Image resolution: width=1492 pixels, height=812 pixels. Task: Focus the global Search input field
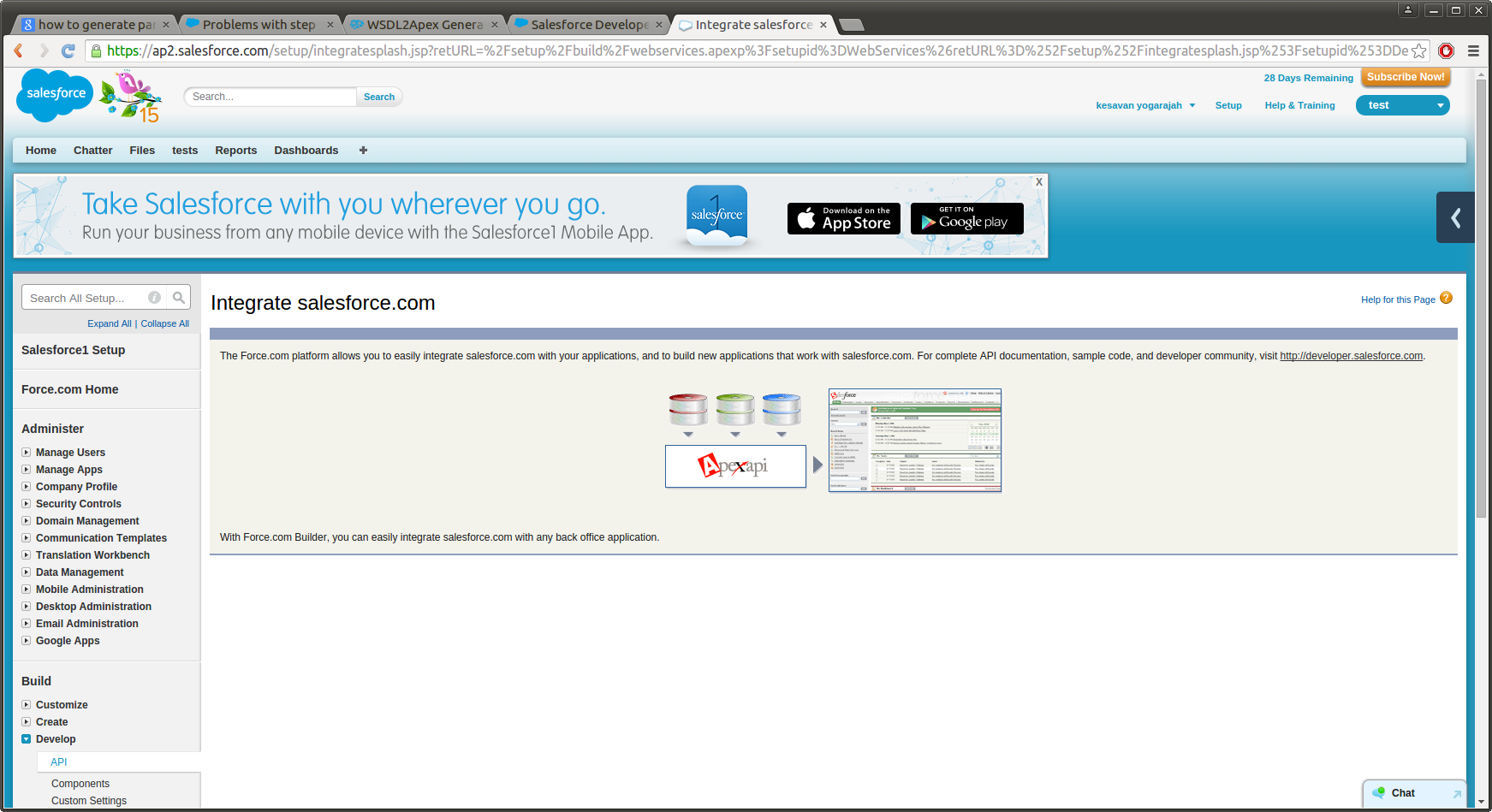click(x=270, y=97)
